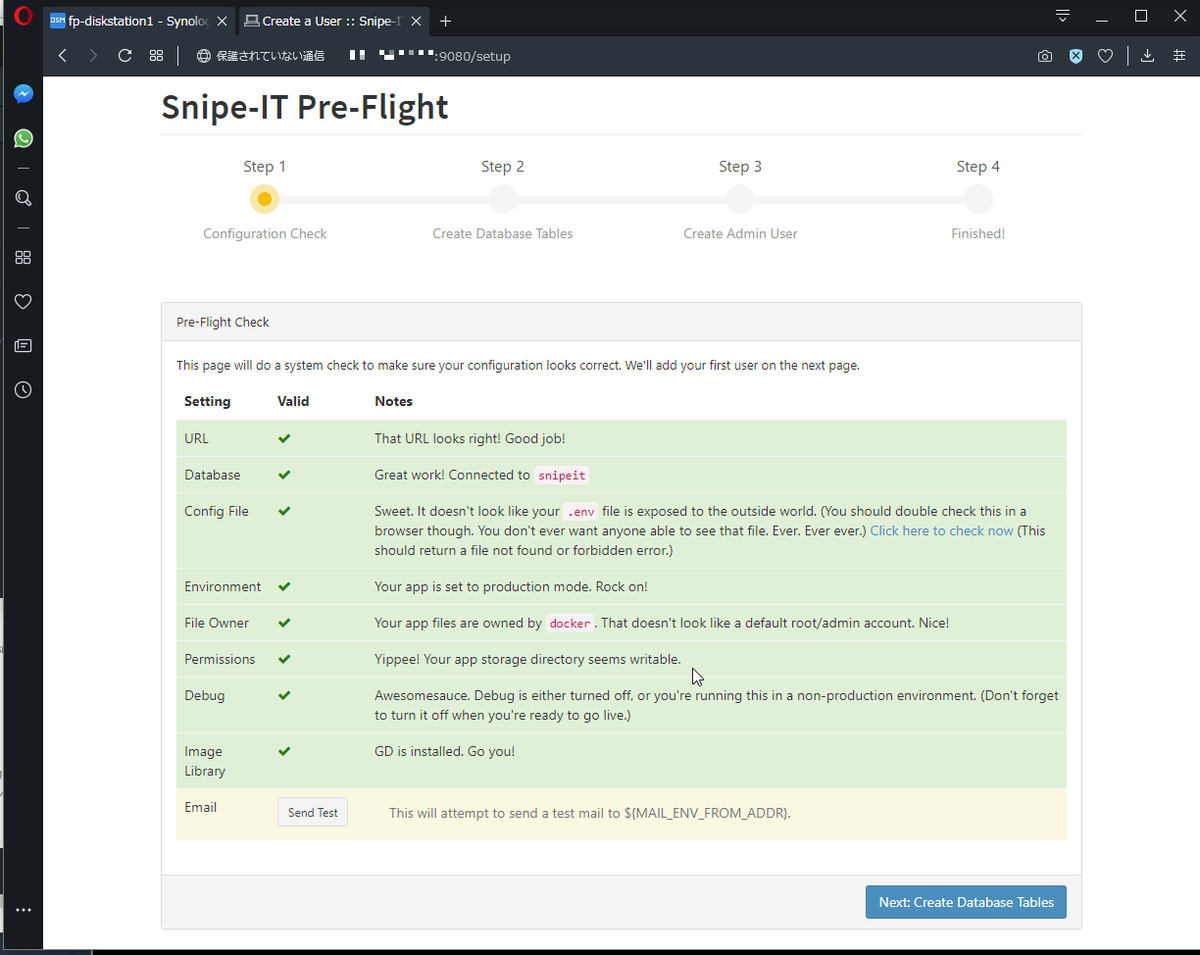Open the downloads icon
Viewport: 1200px width, 955px height.
tap(1148, 56)
